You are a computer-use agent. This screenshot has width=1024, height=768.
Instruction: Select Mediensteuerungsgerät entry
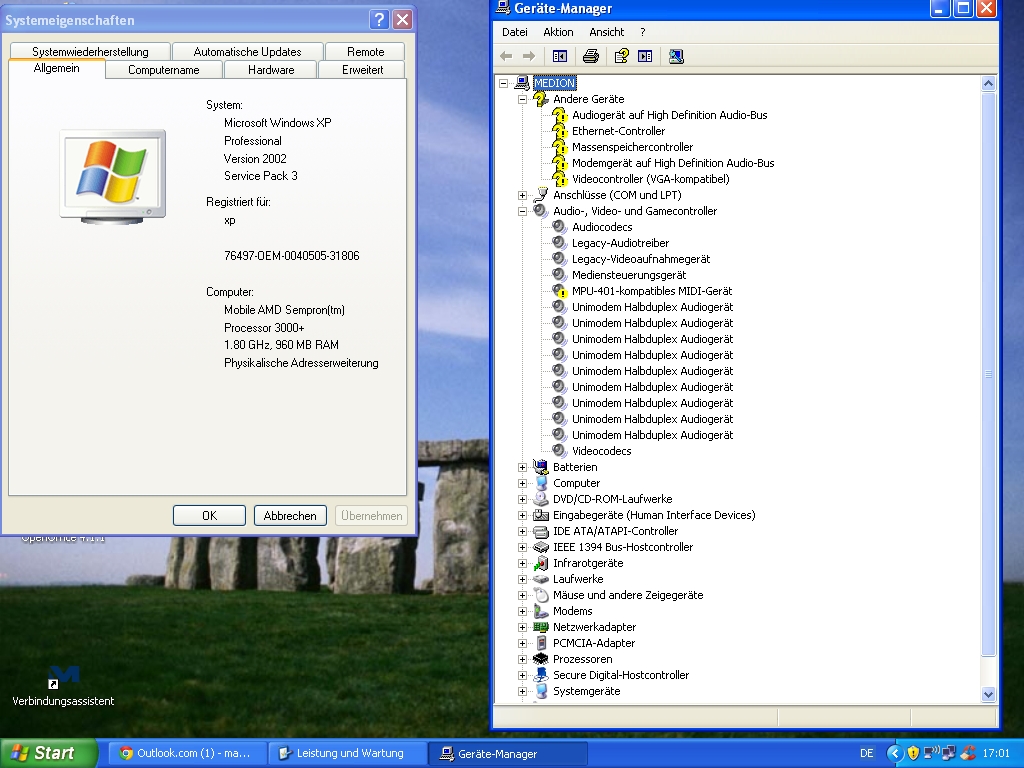[x=629, y=275]
